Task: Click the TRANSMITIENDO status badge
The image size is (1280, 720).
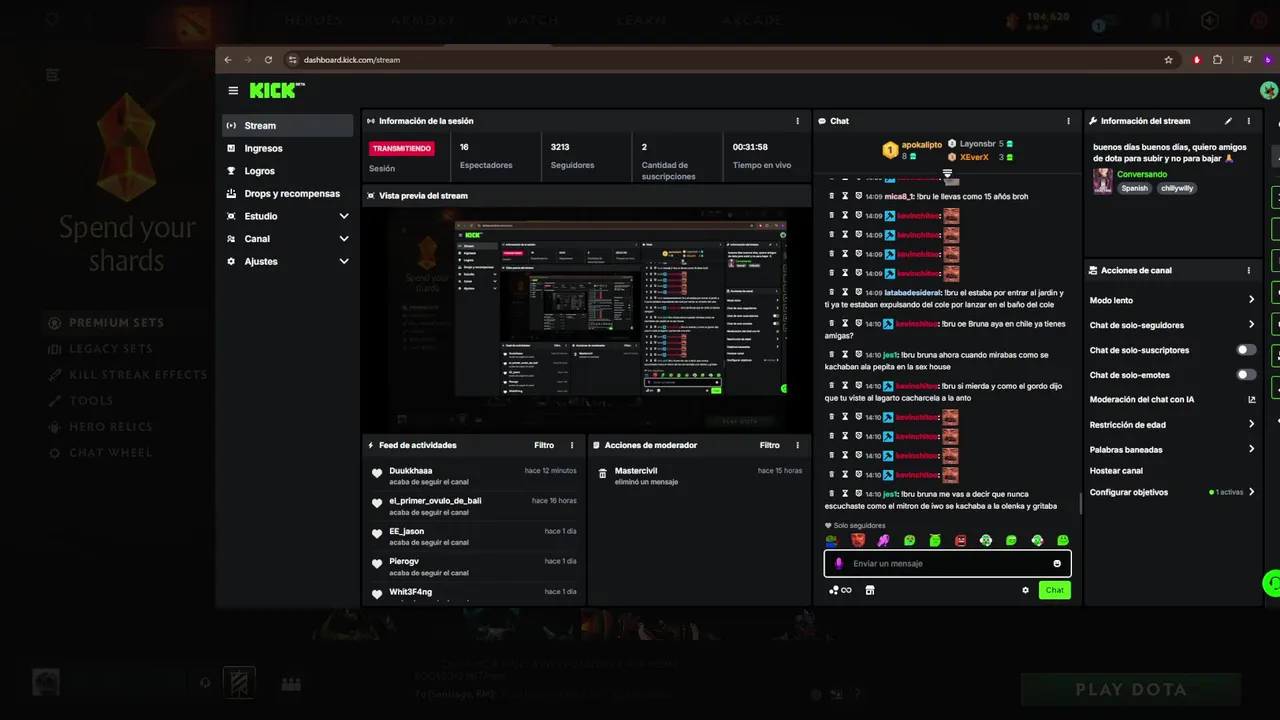Action: (x=402, y=148)
